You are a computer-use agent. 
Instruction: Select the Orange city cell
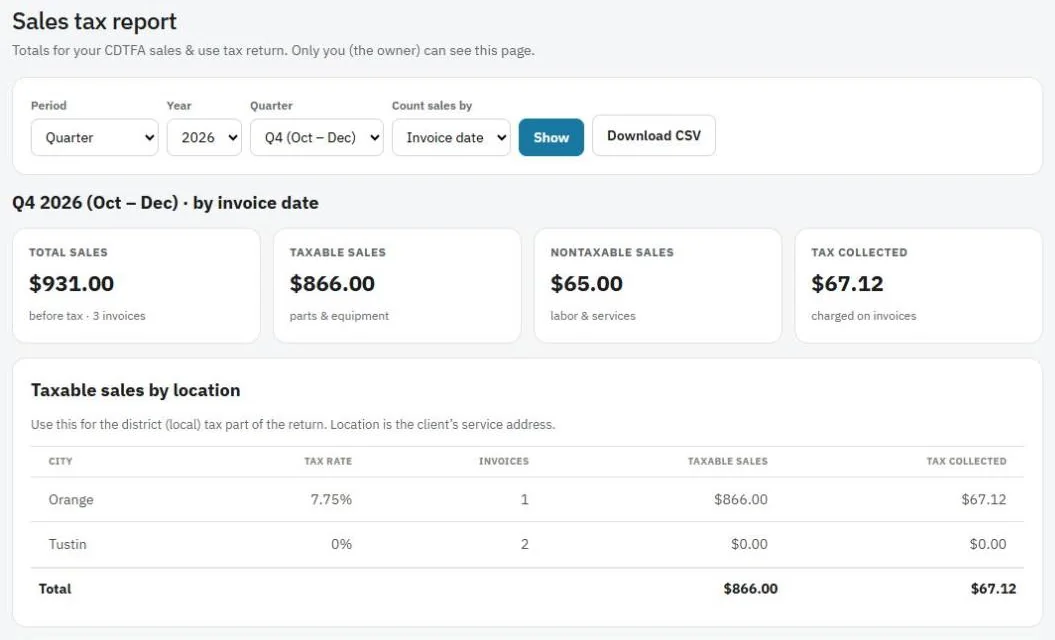tap(71, 499)
